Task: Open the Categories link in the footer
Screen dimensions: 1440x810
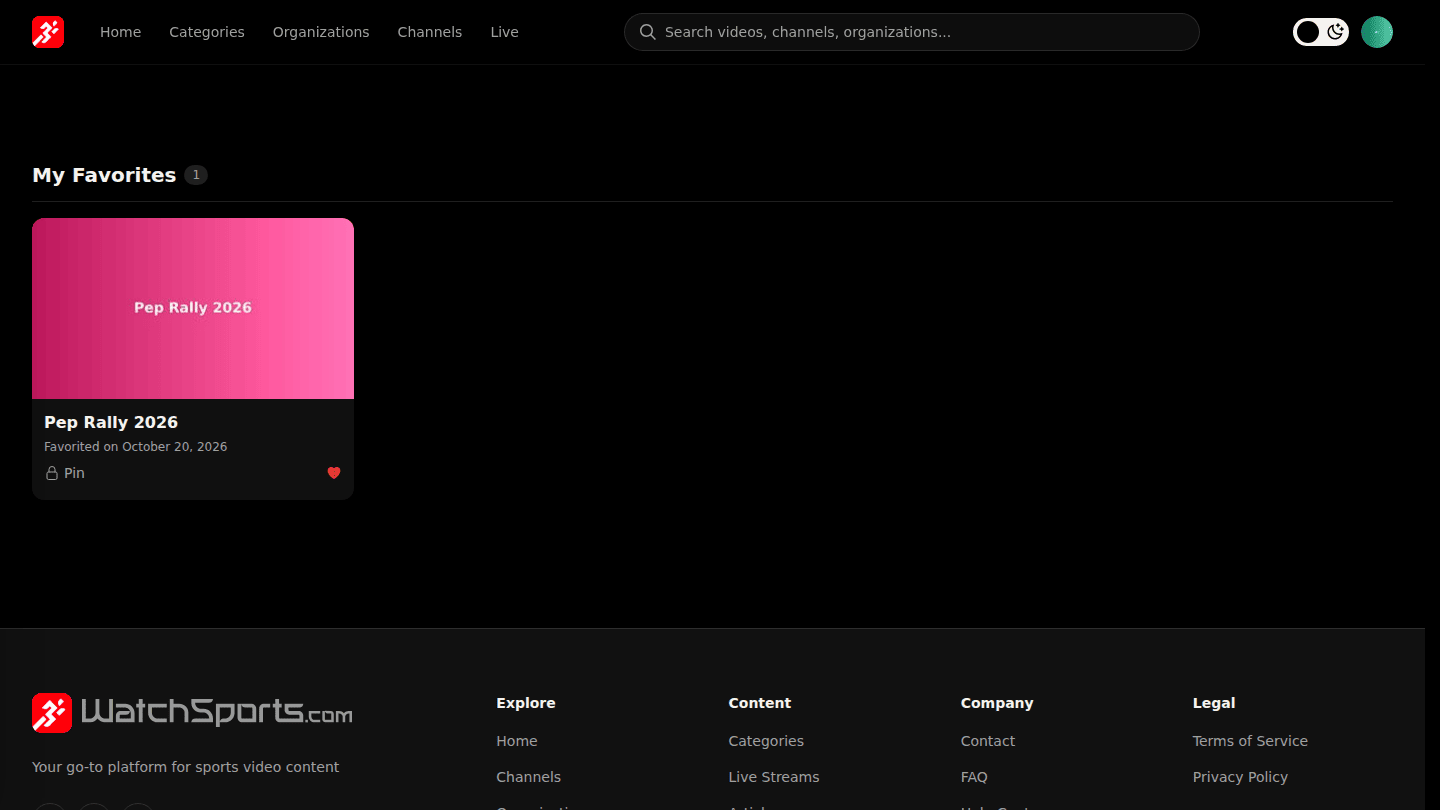Action: point(766,741)
